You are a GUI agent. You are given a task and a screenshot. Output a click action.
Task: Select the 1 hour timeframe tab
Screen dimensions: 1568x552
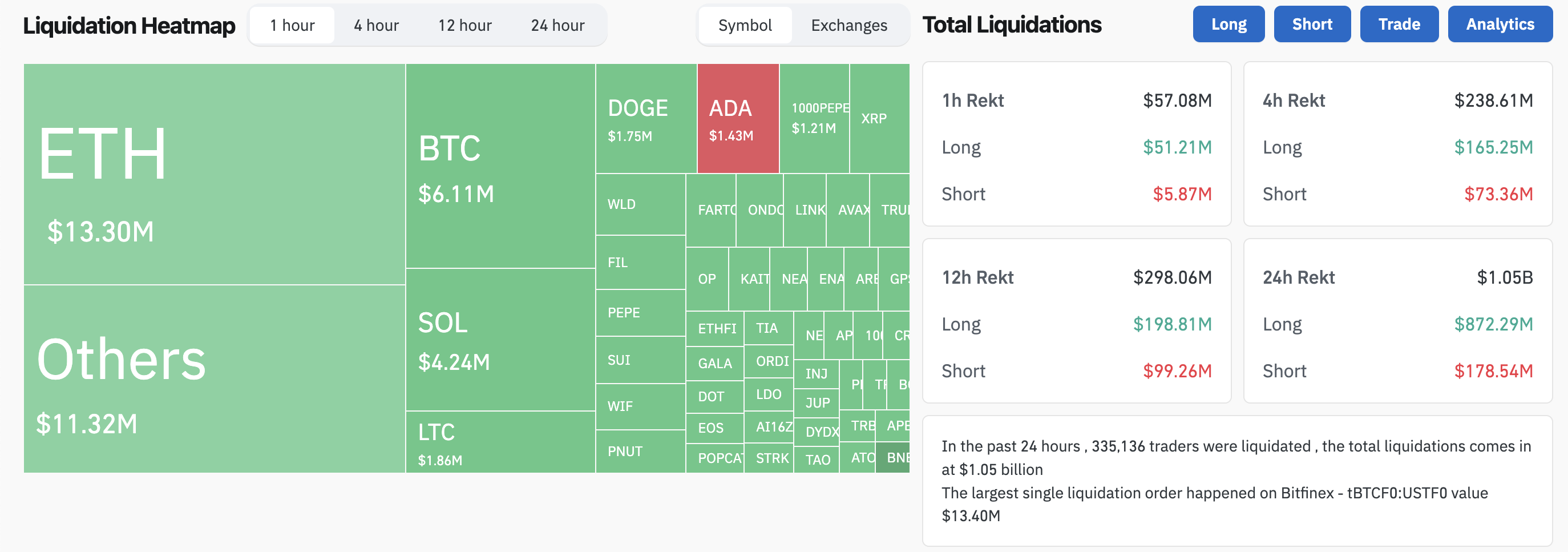pos(292,26)
